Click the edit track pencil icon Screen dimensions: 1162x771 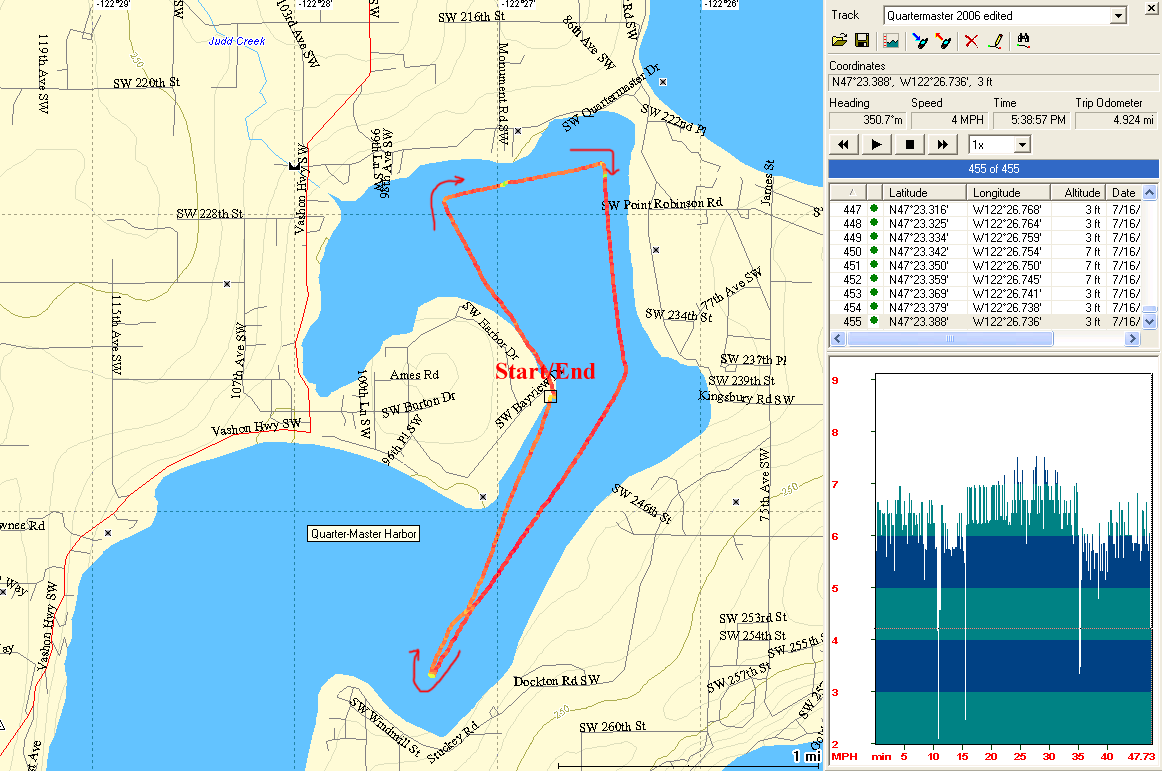[995, 41]
